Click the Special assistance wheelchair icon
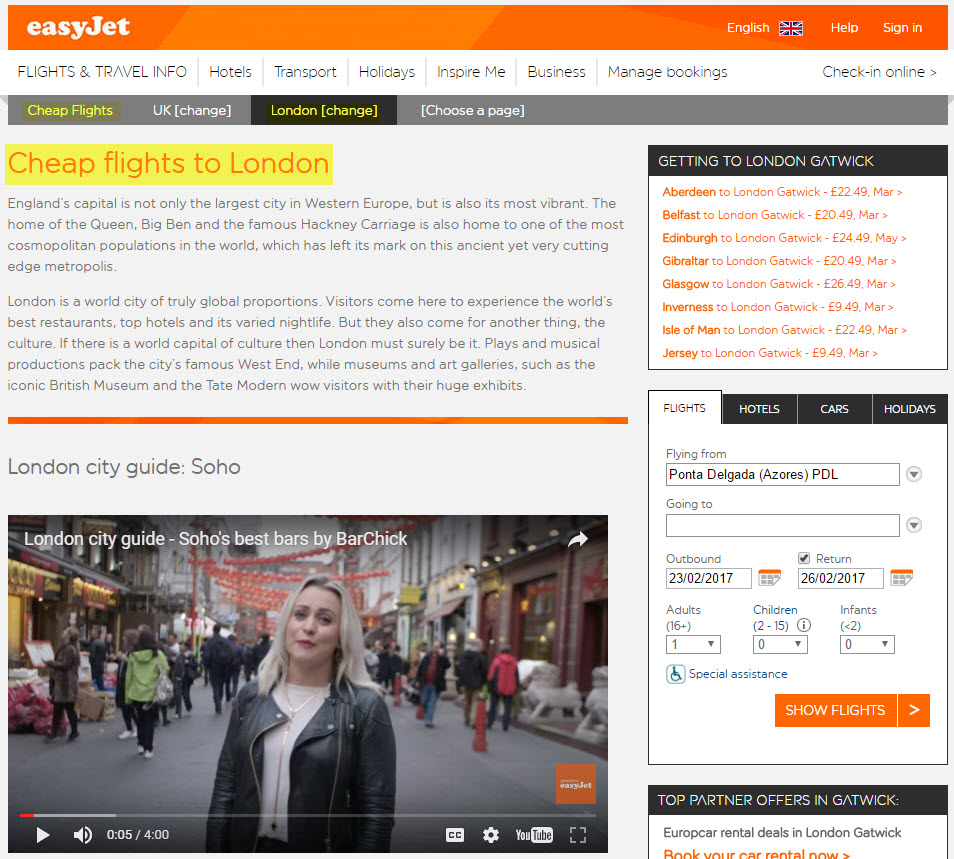 (675, 674)
